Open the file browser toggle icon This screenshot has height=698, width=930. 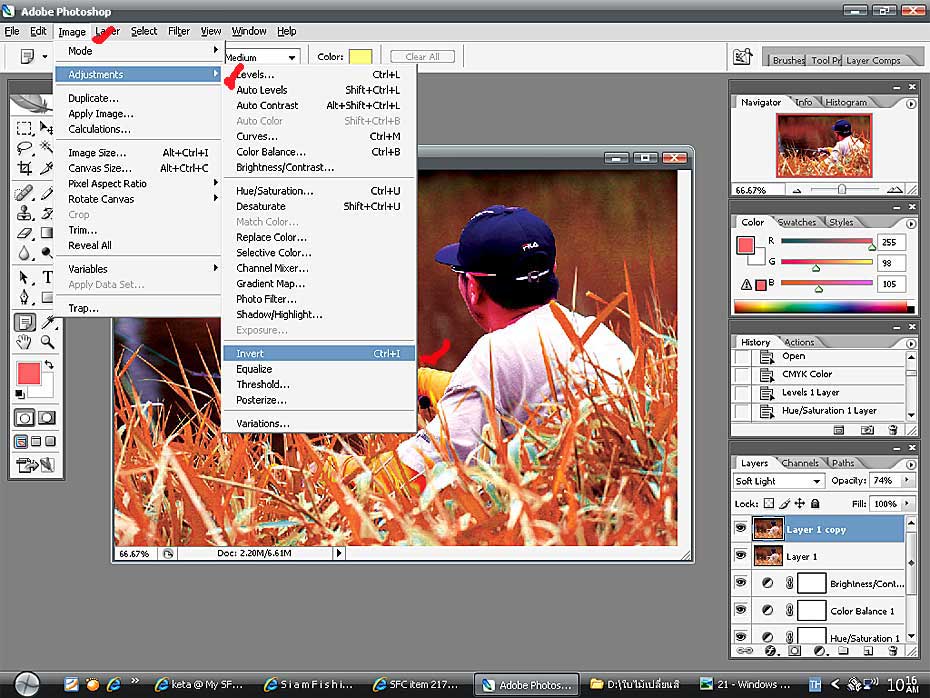click(742, 56)
